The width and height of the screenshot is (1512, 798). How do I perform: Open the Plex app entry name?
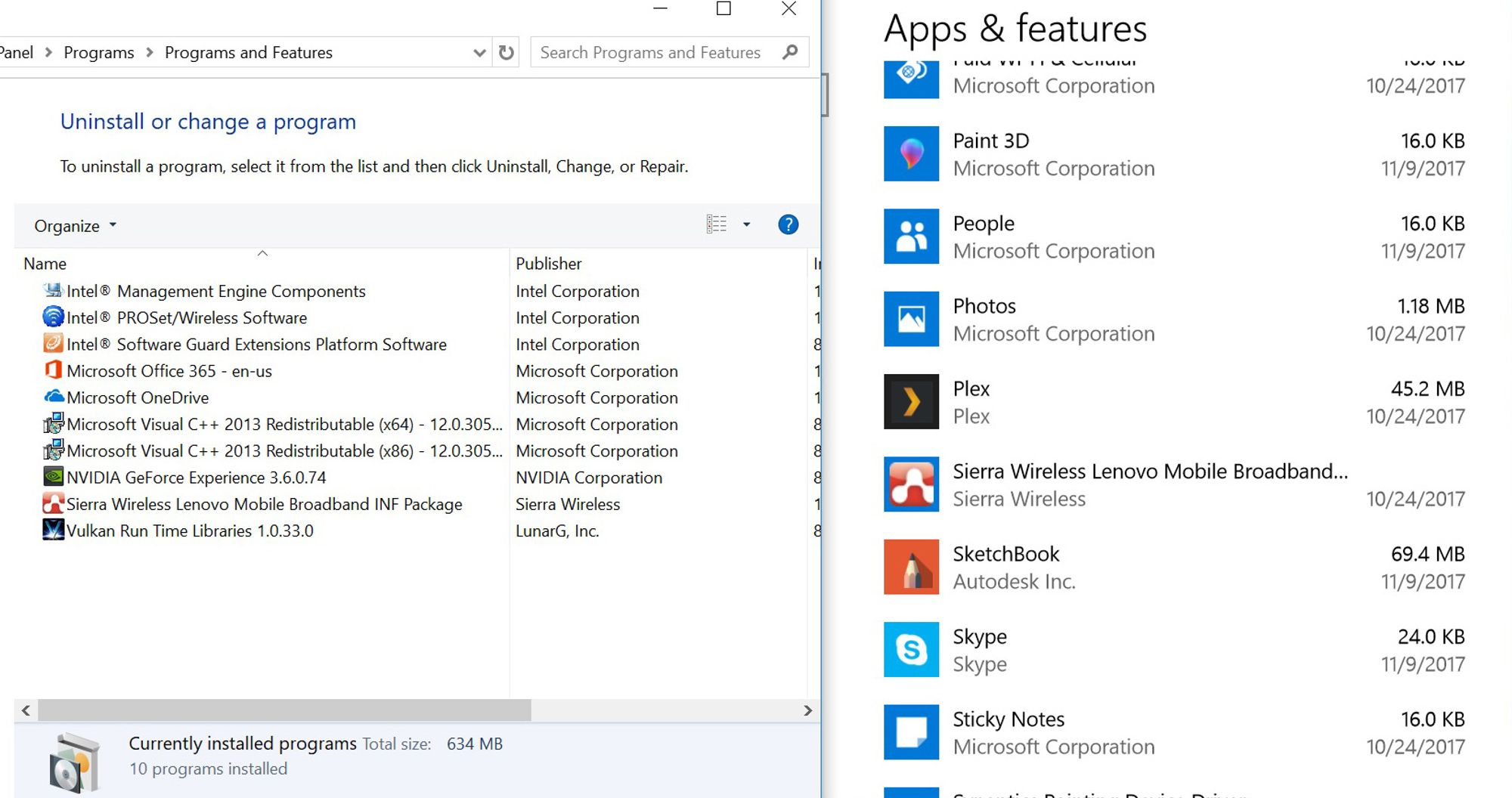click(971, 388)
